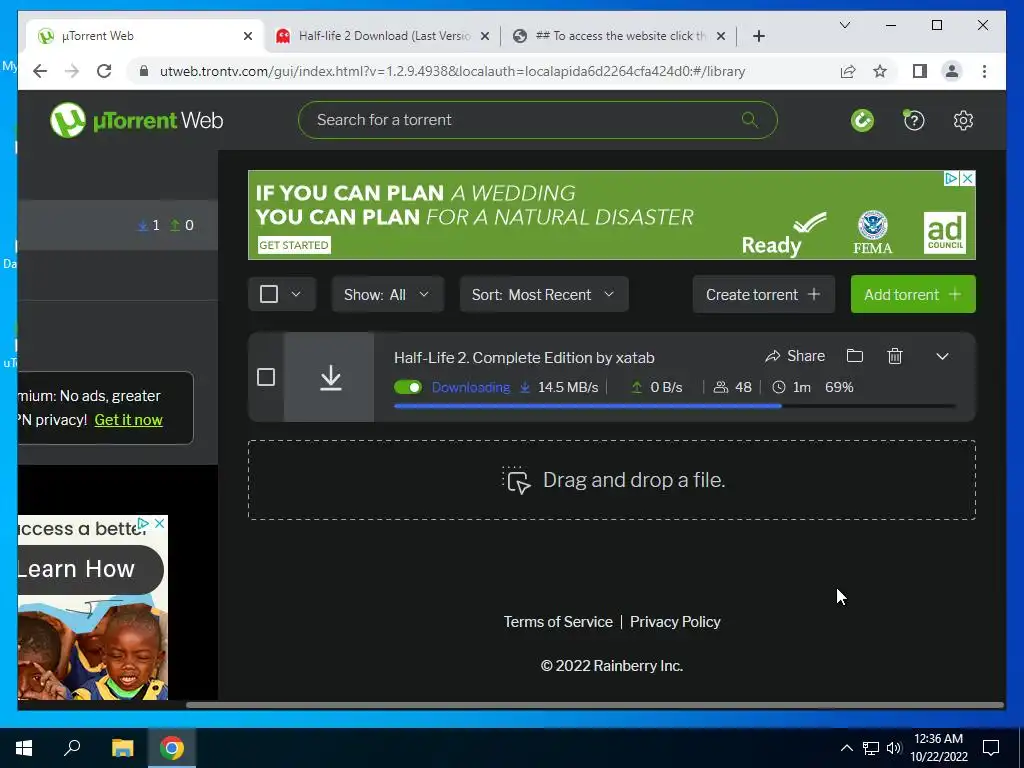Open a new tab with plus button
This screenshot has width=1024, height=768.
point(758,36)
